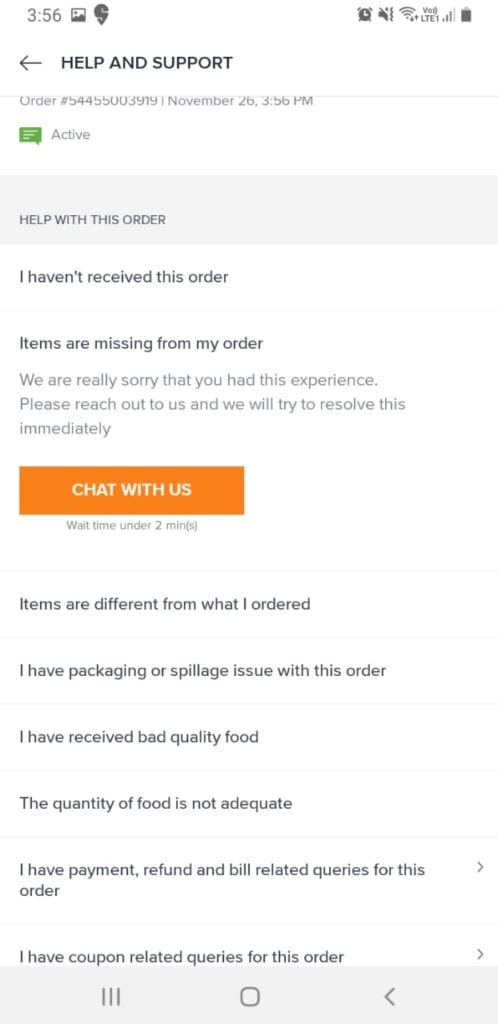Choose I have received bad quality food
The image size is (498, 1024).
click(x=249, y=737)
